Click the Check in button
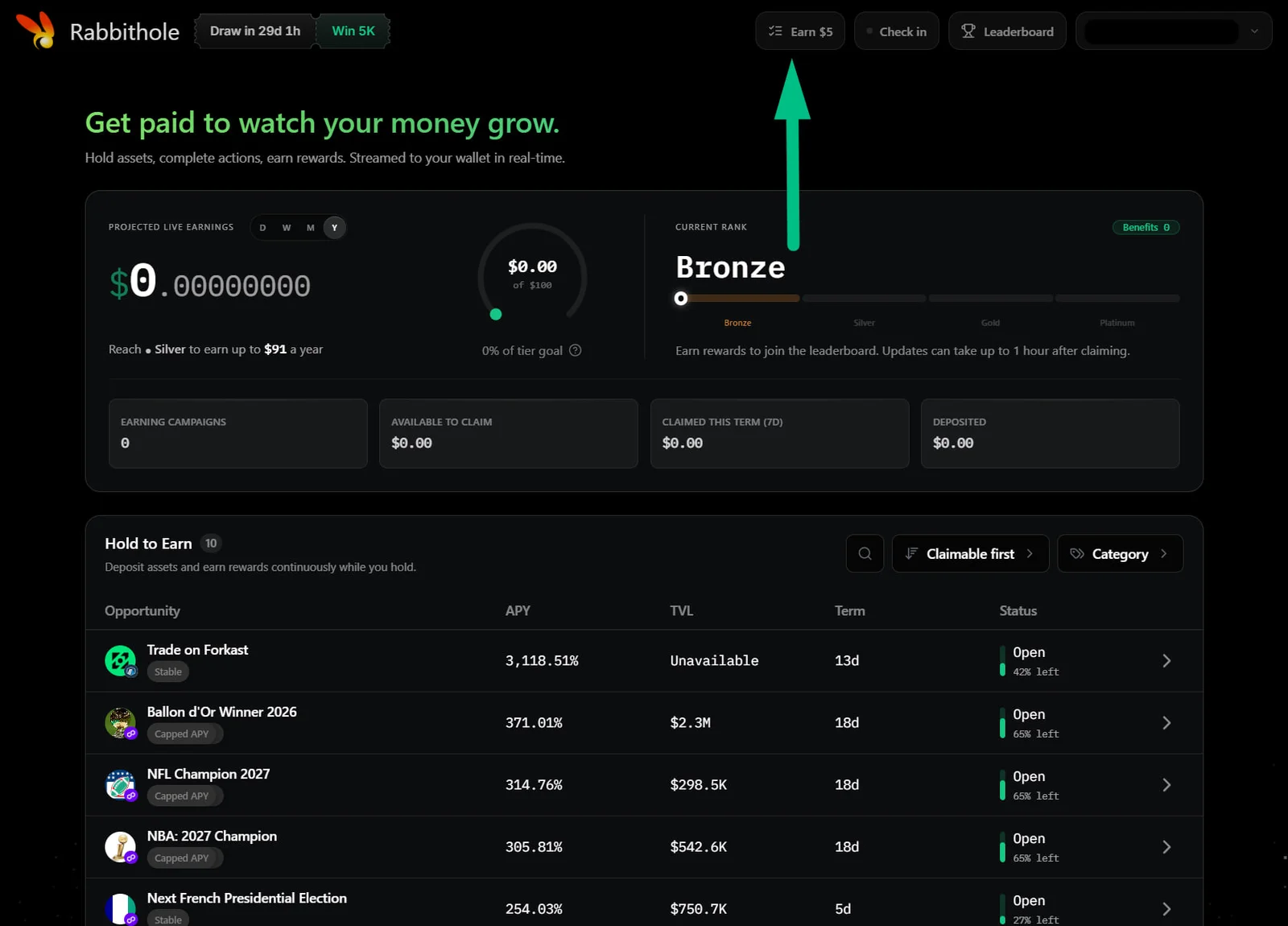Viewport: 1288px width, 926px height. click(x=897, y=31)
